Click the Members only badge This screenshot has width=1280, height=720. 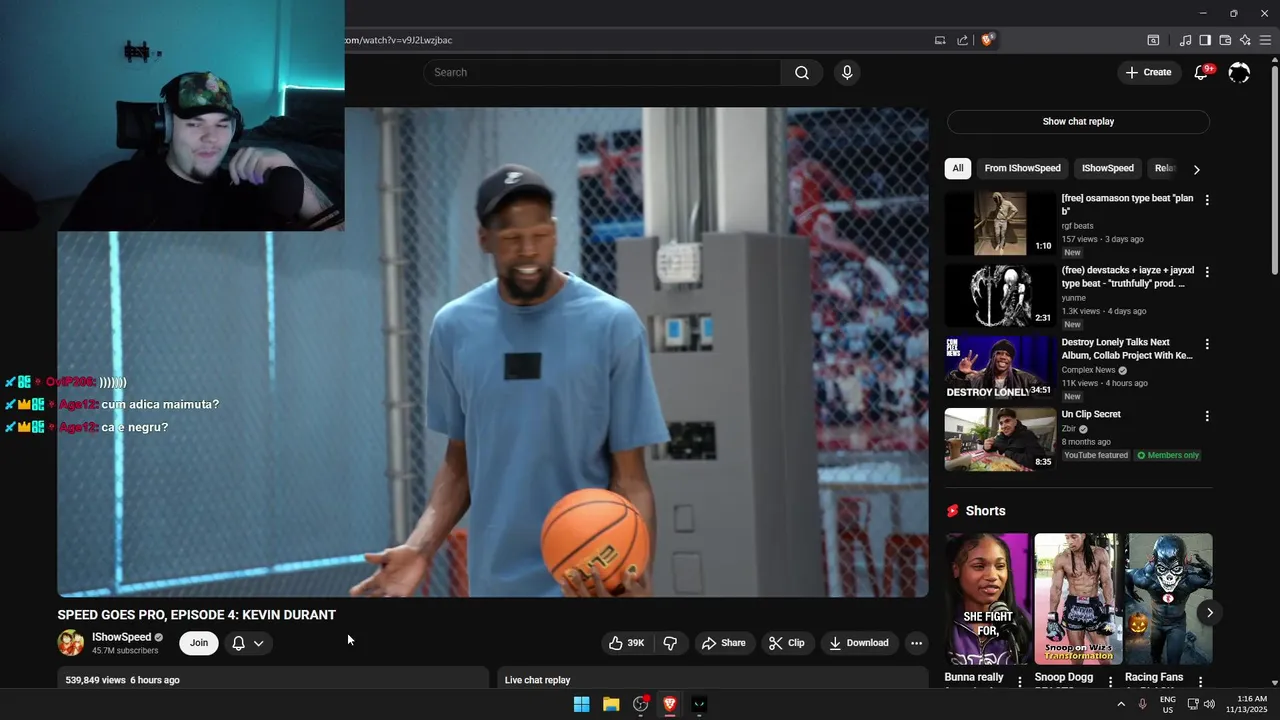click(1167, 455)
